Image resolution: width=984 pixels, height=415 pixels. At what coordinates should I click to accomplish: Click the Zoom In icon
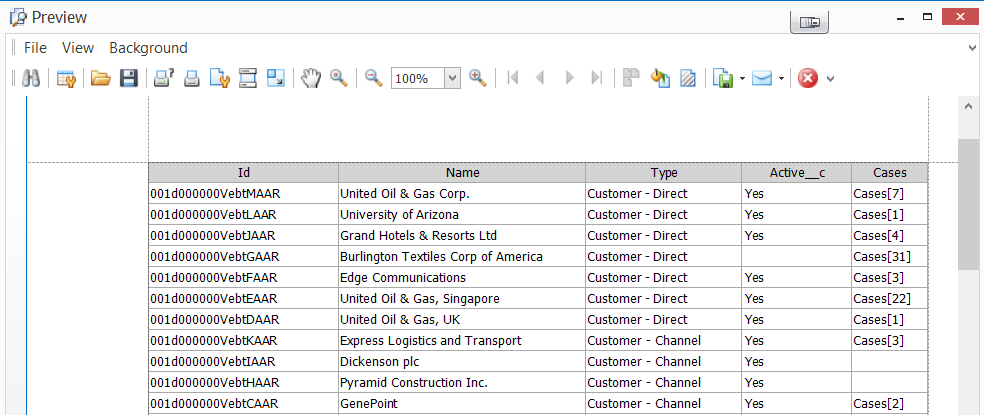(478, 78)
